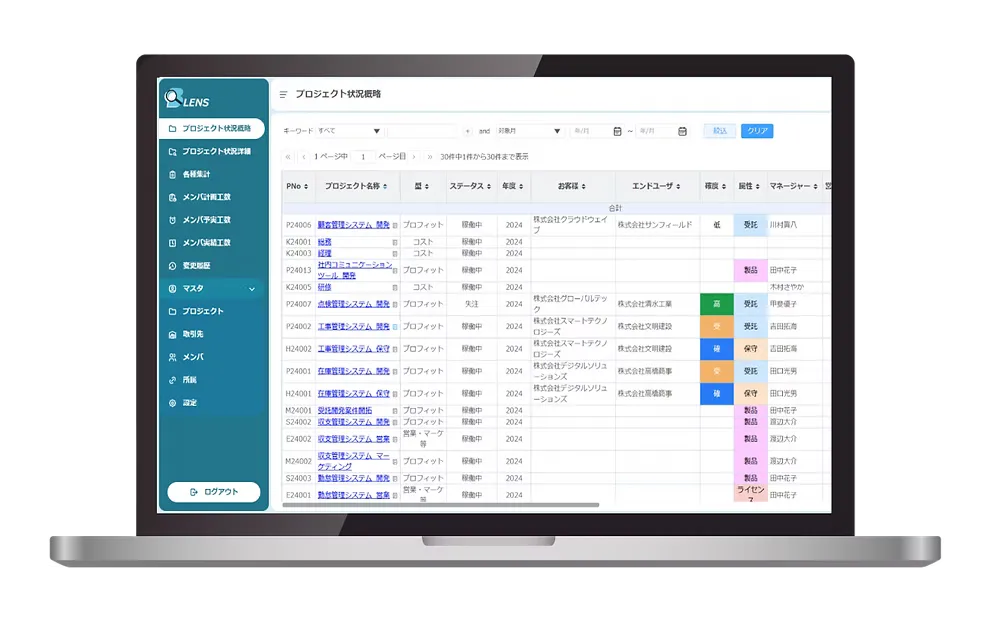Toggle the sidebar with the hamburger icon
Image resolution: width=990 pixels, height=620 pixels.
coord(283,94)
